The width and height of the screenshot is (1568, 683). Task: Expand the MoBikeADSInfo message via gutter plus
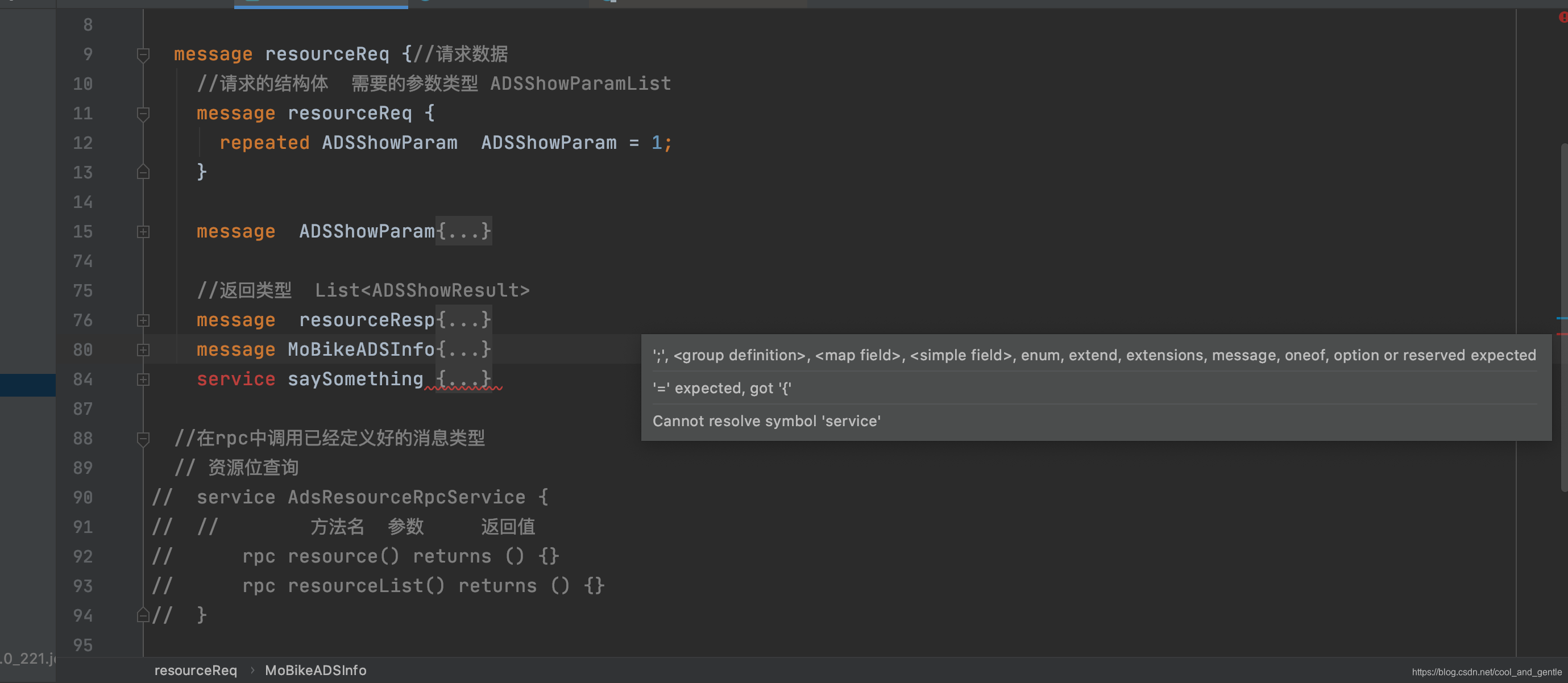click(143, 349)
